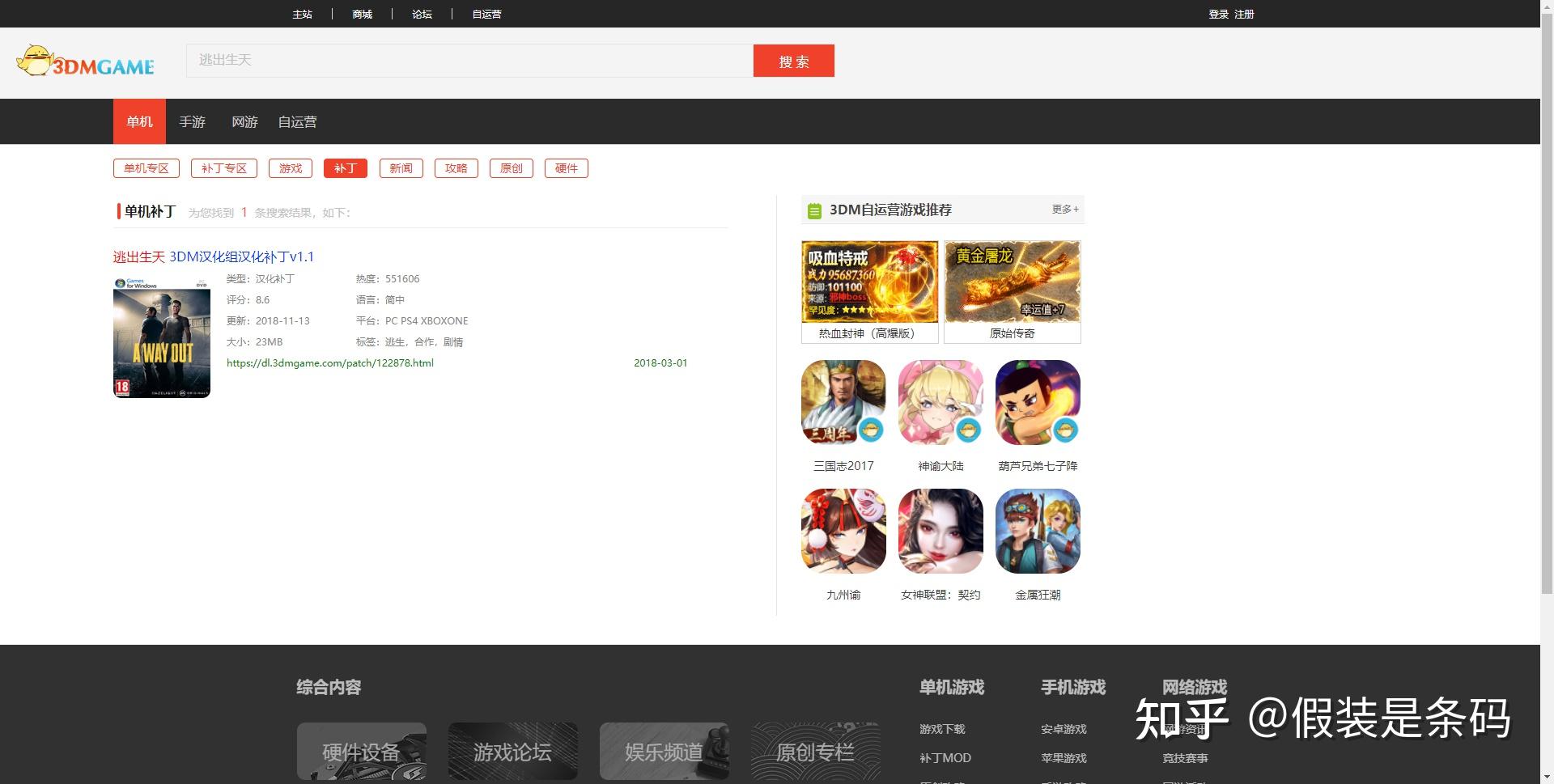Filter by 补丁专区 tag
Screen dimensions: 1554x784
tap(224, 168)
